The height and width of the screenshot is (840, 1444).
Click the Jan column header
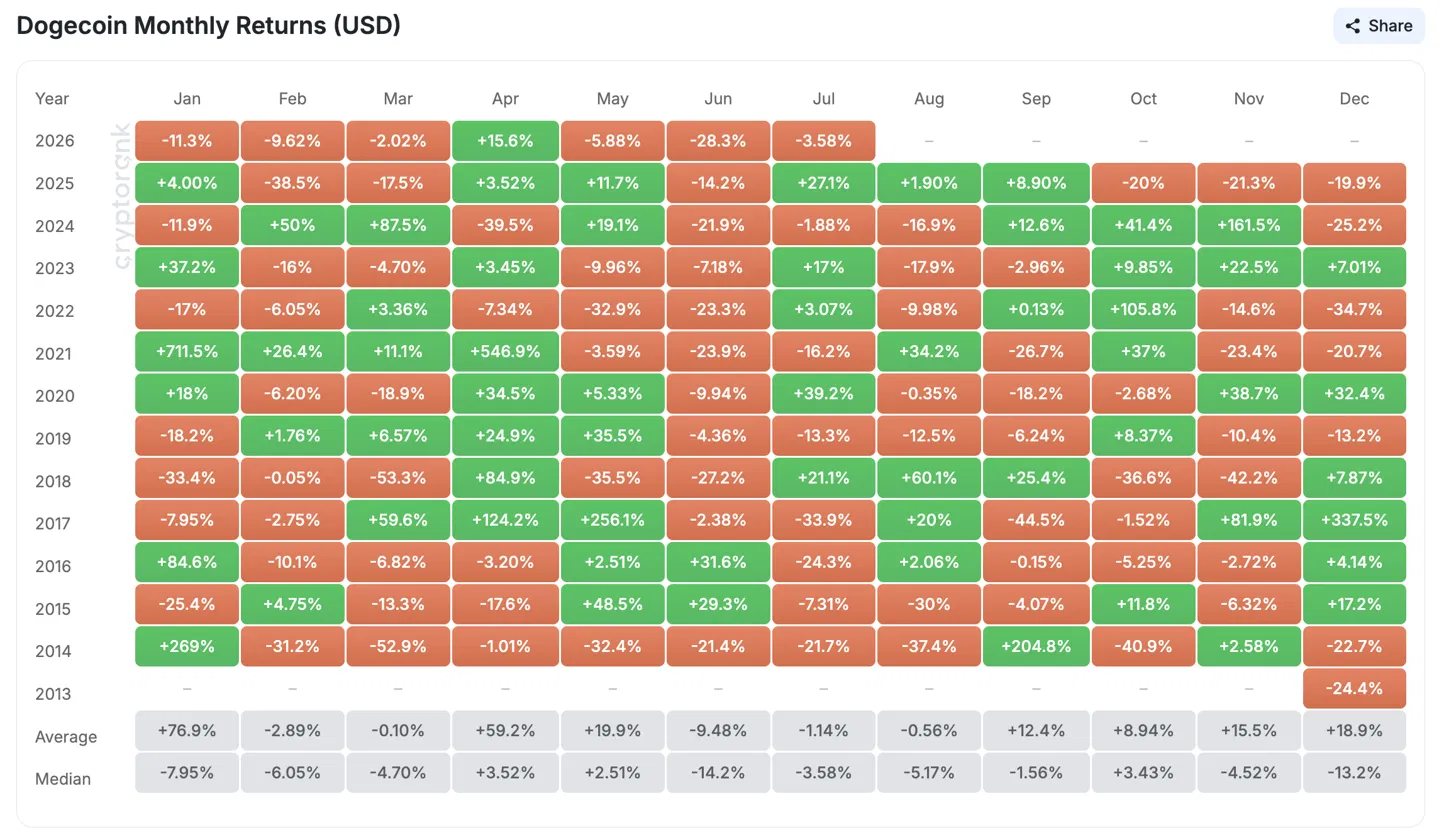click(x=187, y=98)
